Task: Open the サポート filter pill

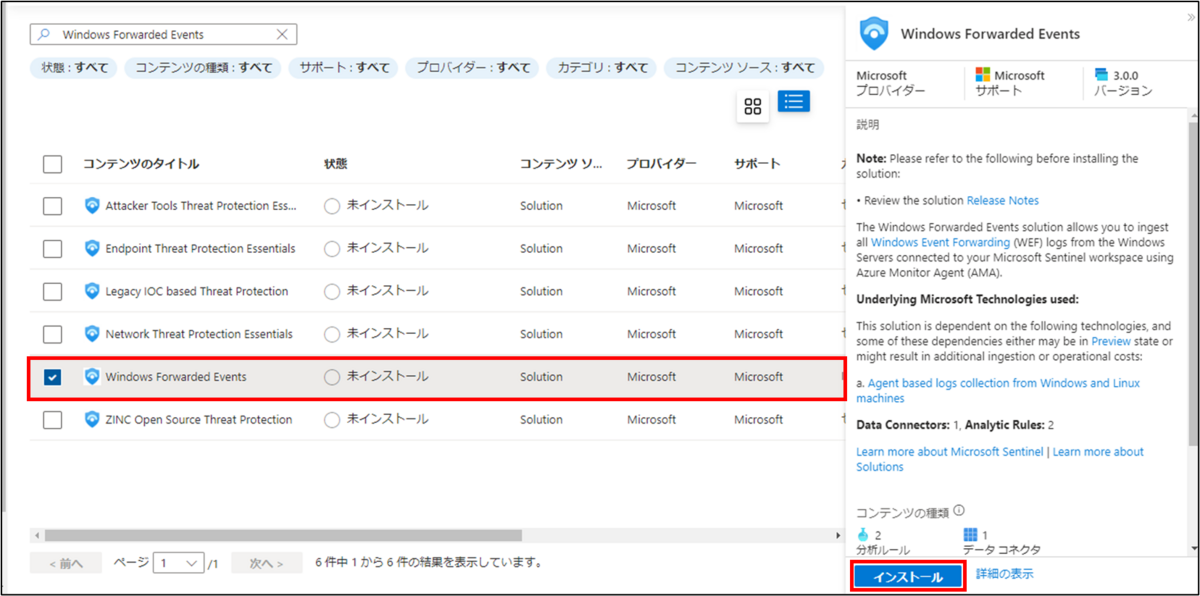Action: coord(343,68)
